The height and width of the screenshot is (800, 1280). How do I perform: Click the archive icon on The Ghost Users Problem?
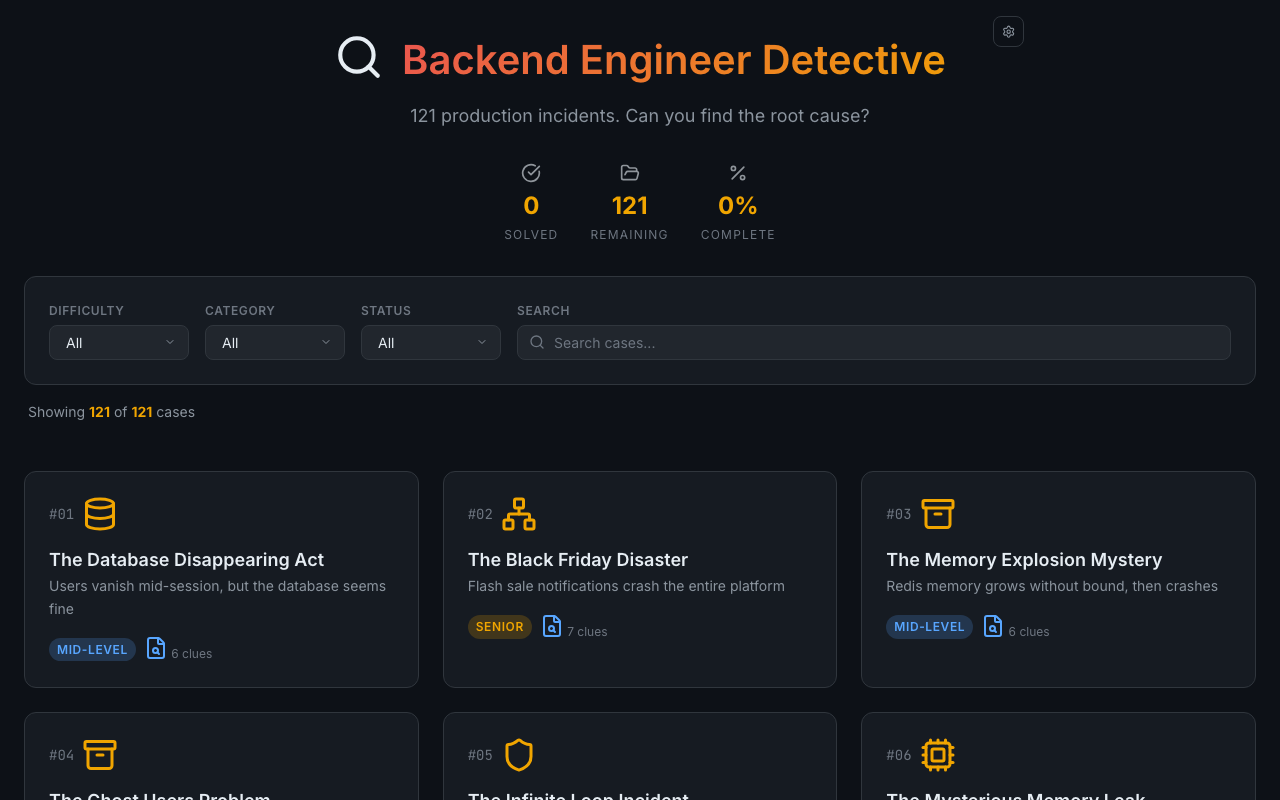[100, 754]
